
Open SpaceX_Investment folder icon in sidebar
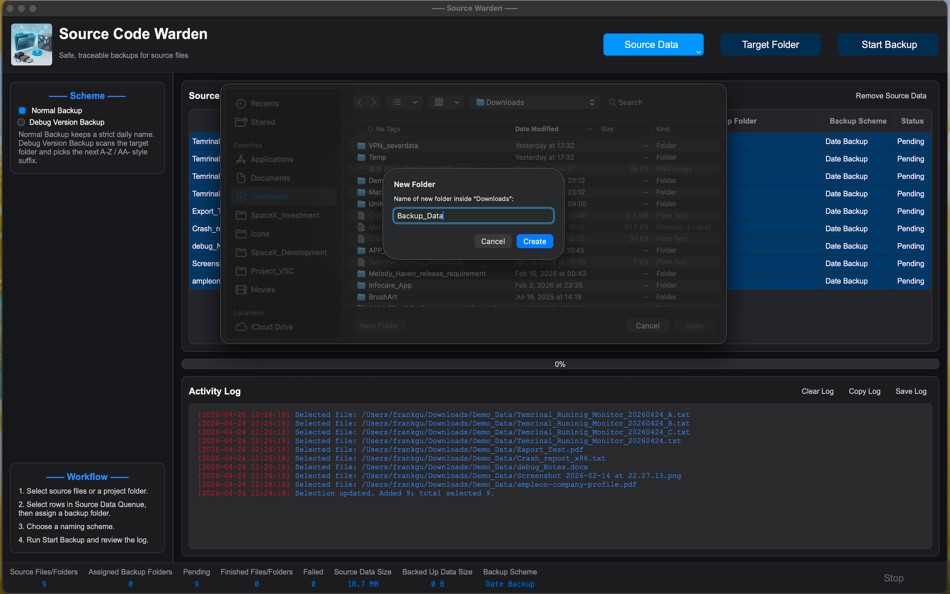(x=241, y=215)
